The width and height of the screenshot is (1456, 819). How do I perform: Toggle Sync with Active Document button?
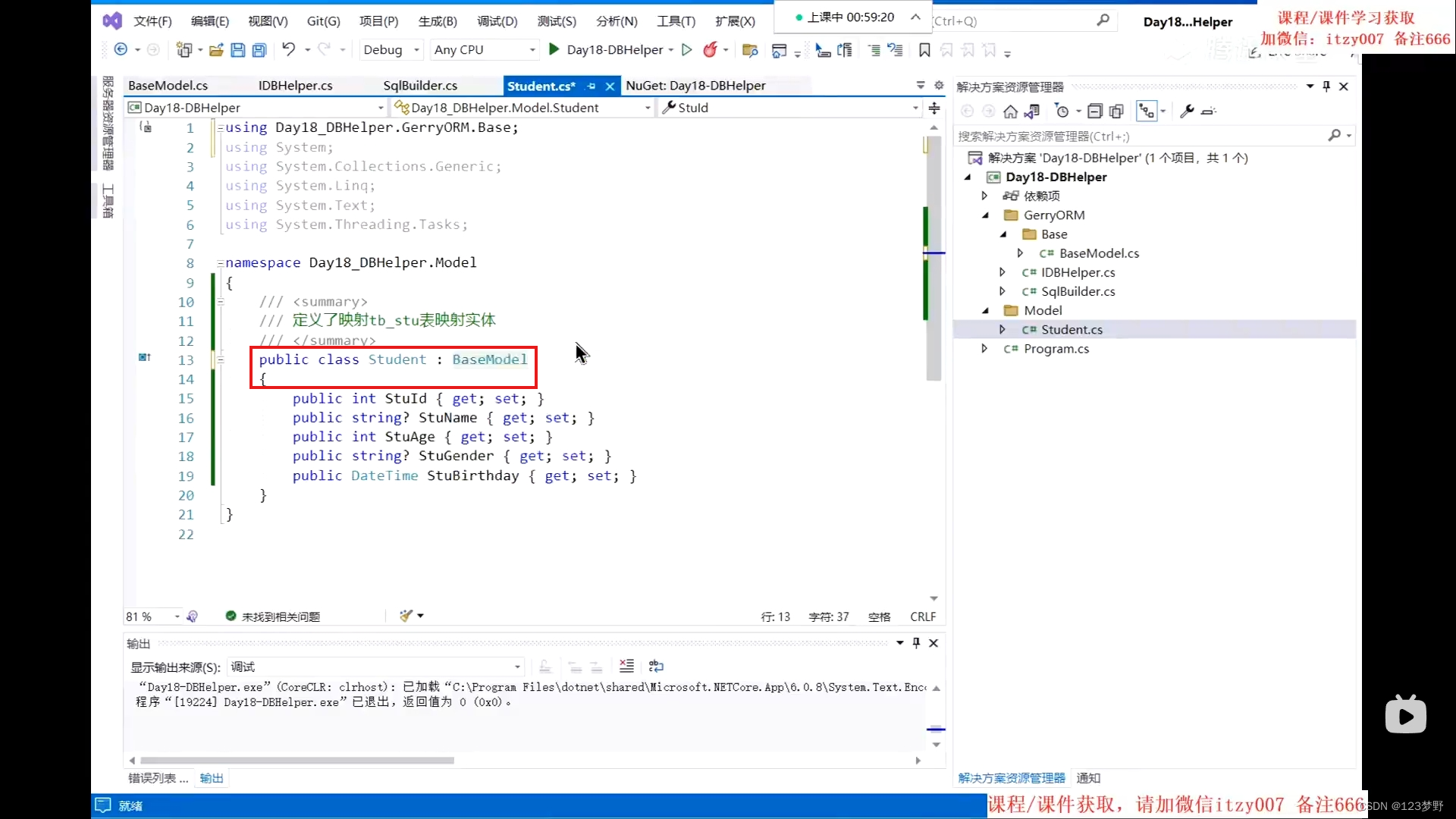tap(1146, 111)
